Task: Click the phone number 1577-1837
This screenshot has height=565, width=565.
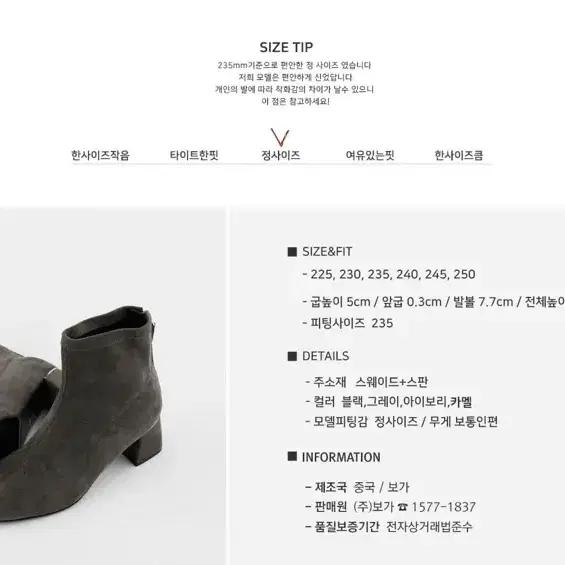Action: pyautogui.click(x=444, y=507)
